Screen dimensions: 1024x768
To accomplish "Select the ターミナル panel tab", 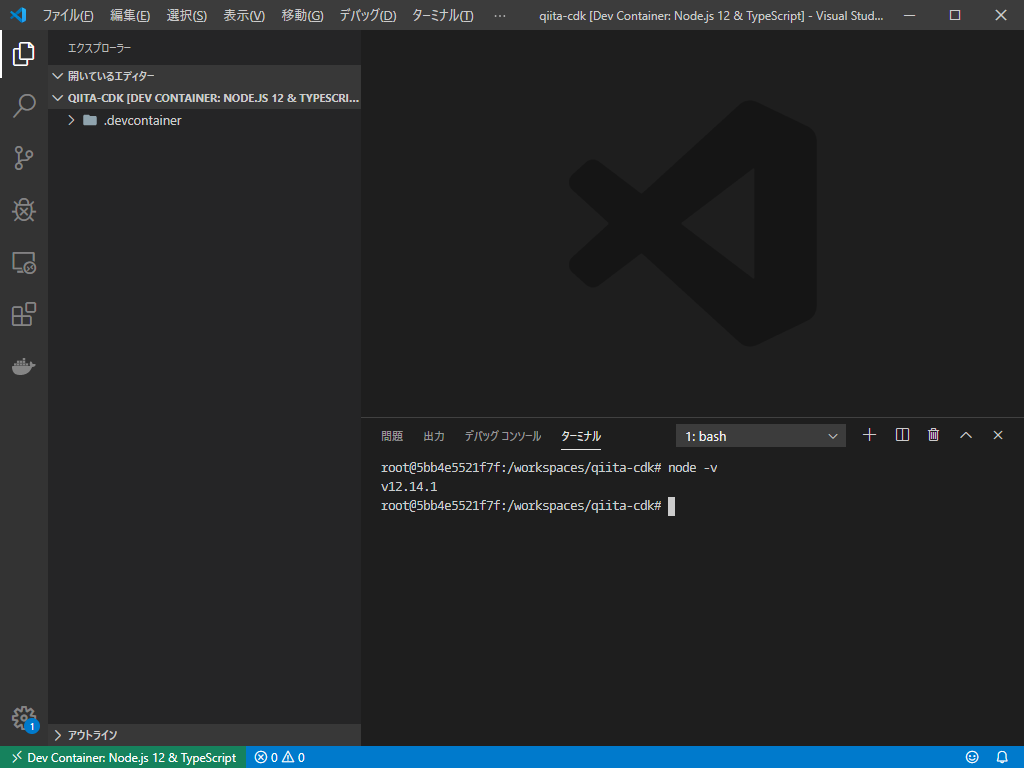I will tap(581, 436).
